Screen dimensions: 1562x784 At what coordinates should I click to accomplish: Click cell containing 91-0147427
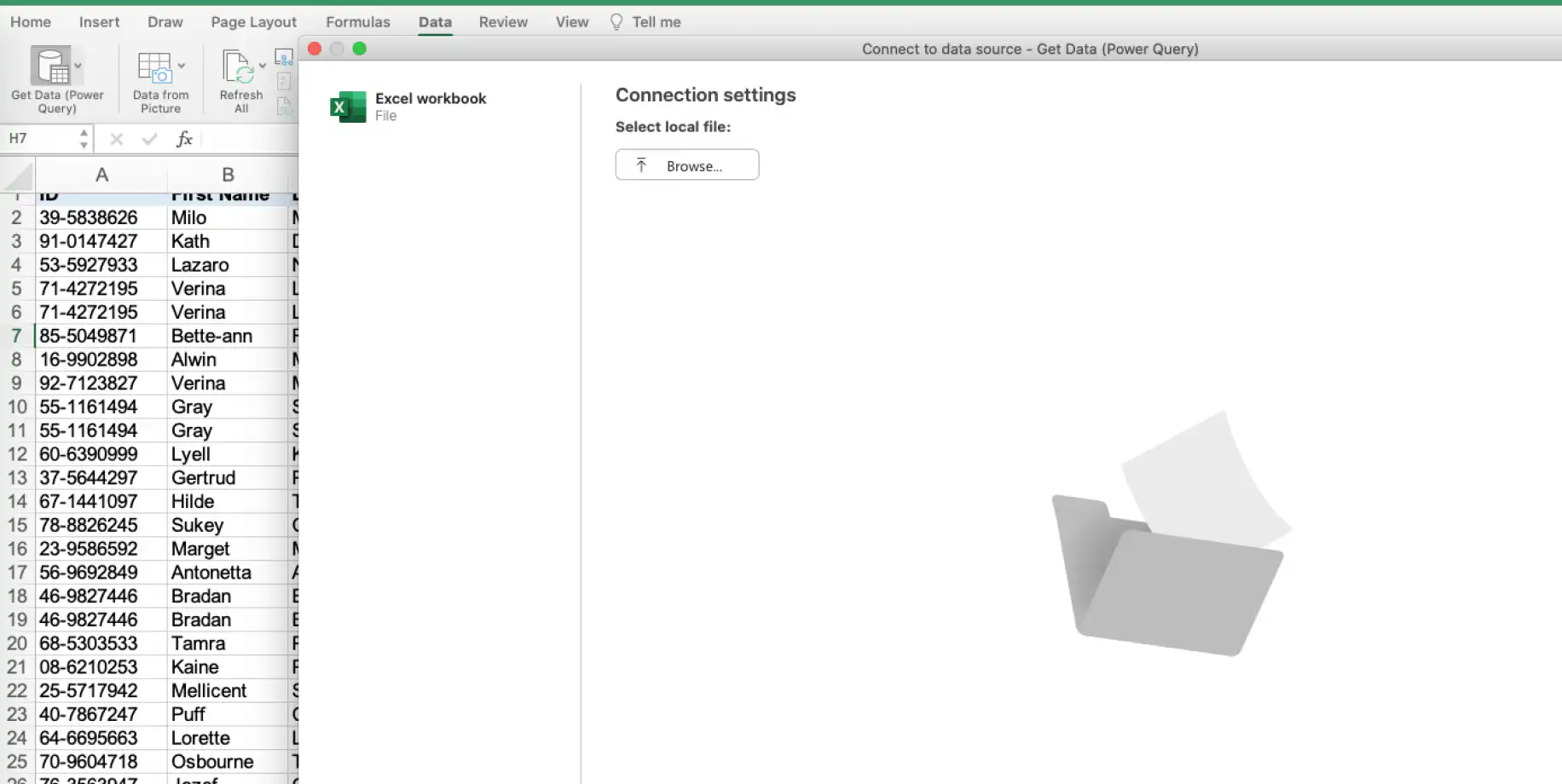(x=101, y=241)
